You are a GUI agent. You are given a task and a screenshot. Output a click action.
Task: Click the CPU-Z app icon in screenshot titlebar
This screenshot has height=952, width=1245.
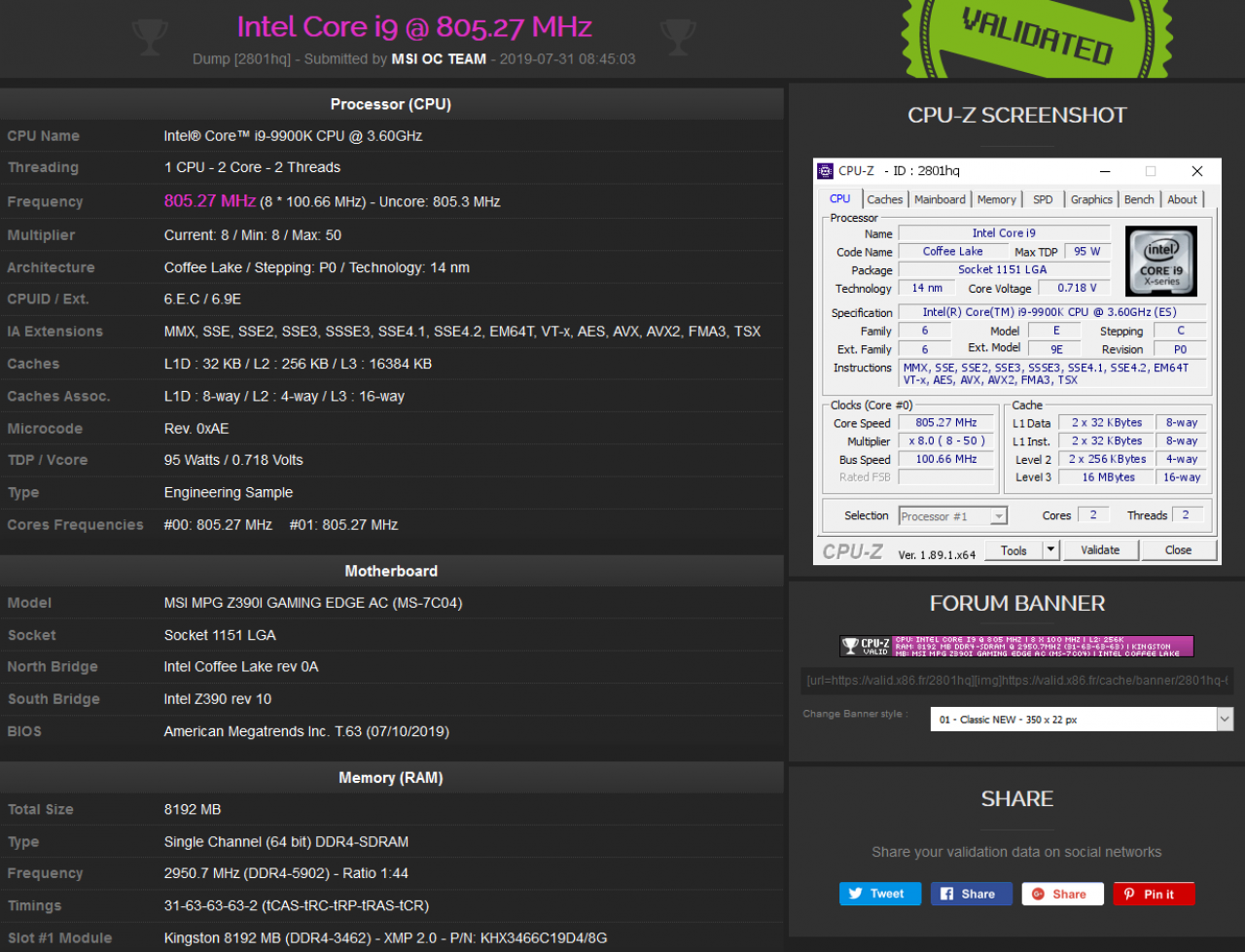coord(825,170)
